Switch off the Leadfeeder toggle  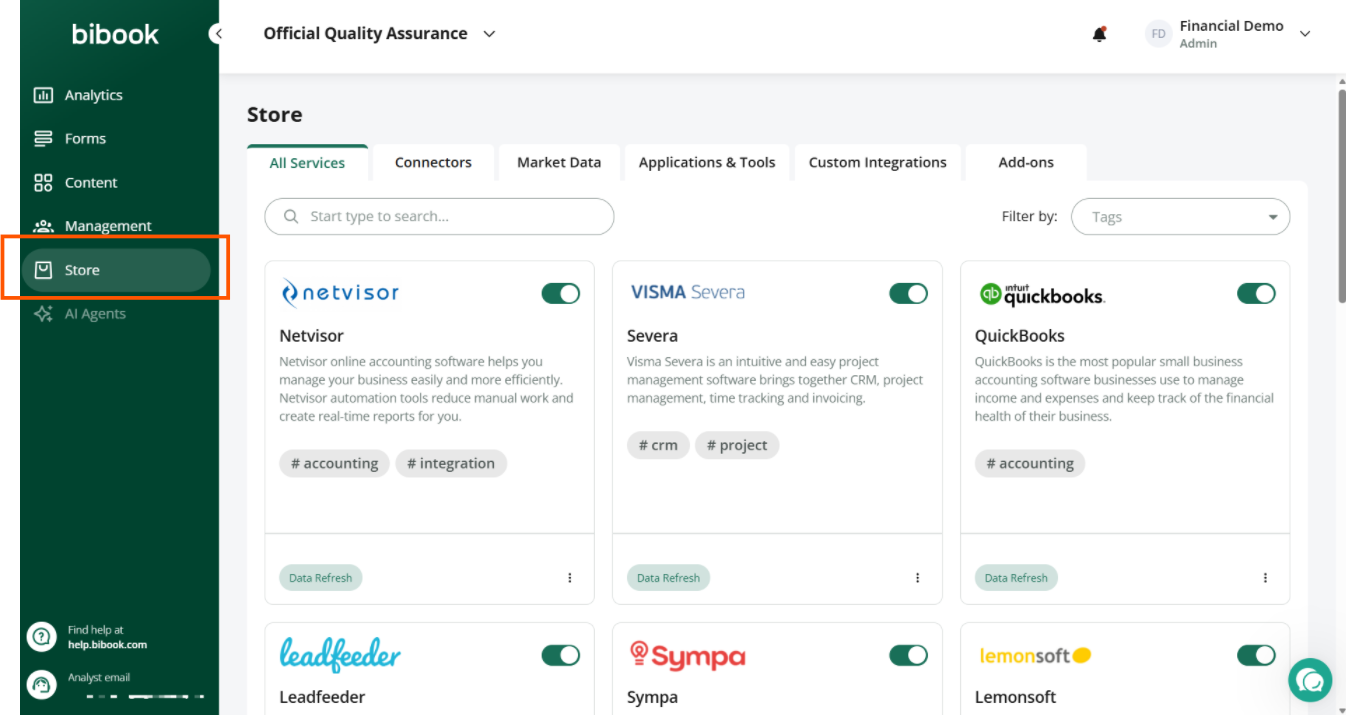tap(561, 655)
